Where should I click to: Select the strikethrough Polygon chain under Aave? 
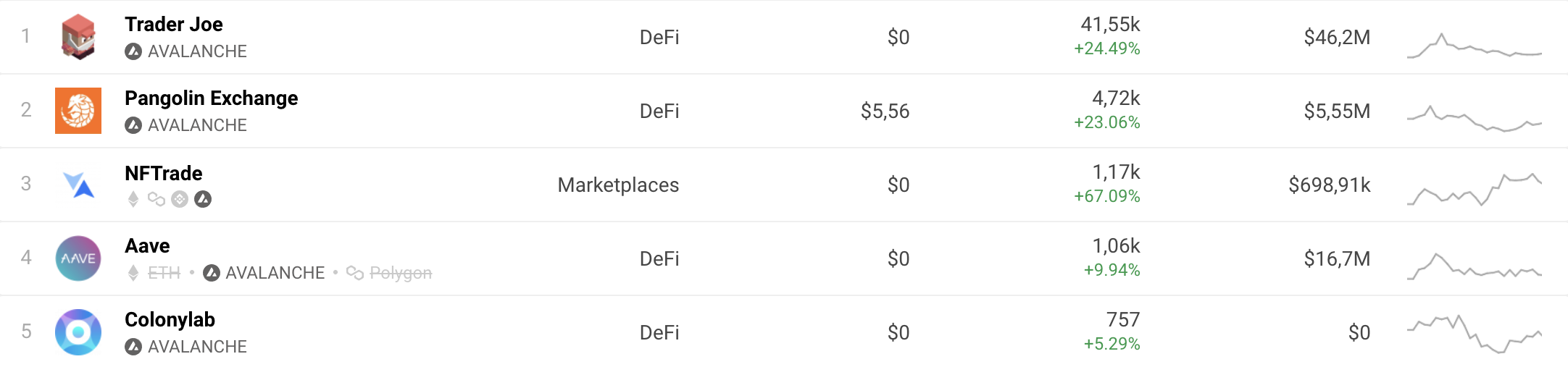pyautogui.click(x=400, y=273)
